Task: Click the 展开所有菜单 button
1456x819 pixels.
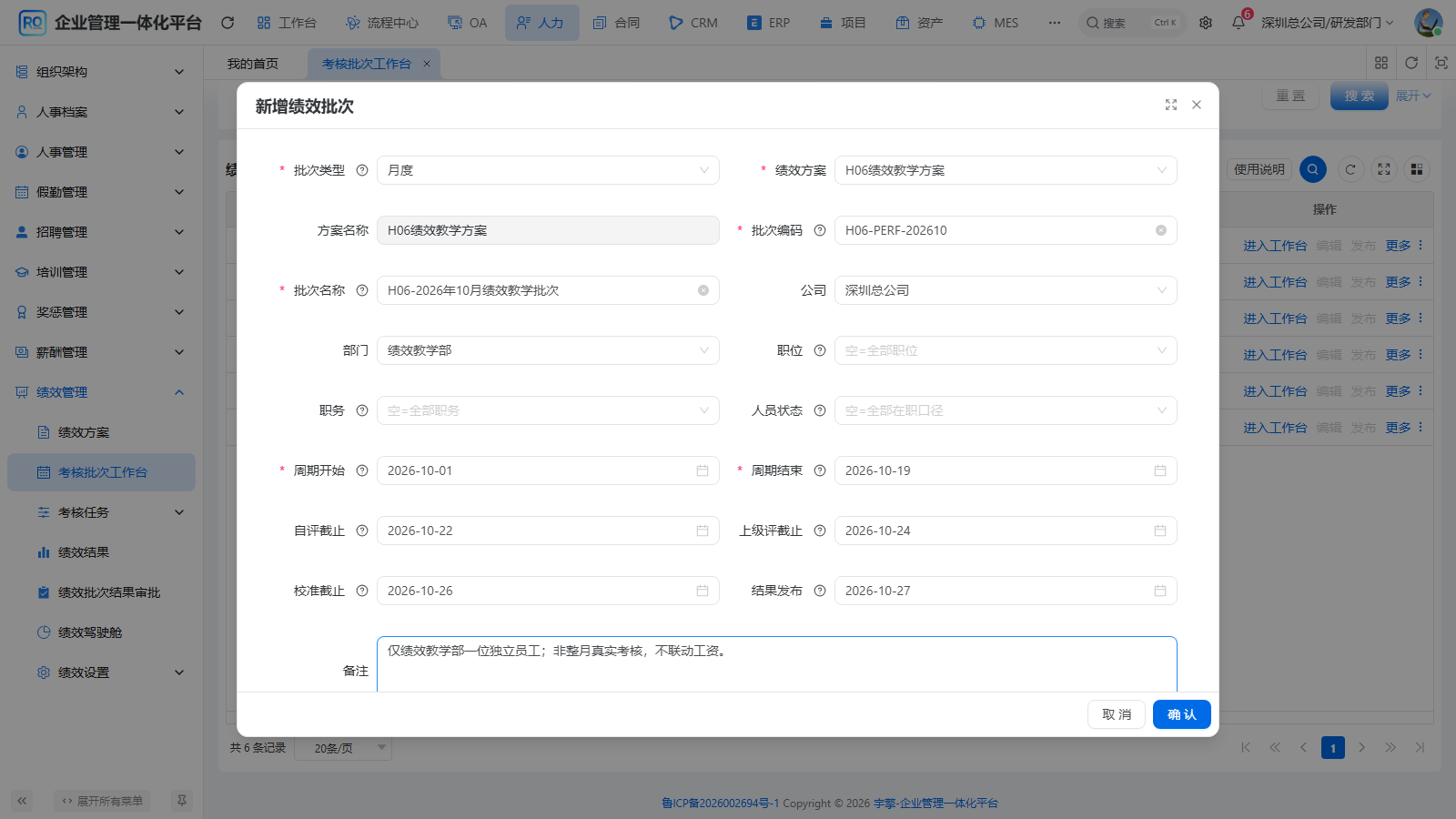Action: [x=102, y=801]
